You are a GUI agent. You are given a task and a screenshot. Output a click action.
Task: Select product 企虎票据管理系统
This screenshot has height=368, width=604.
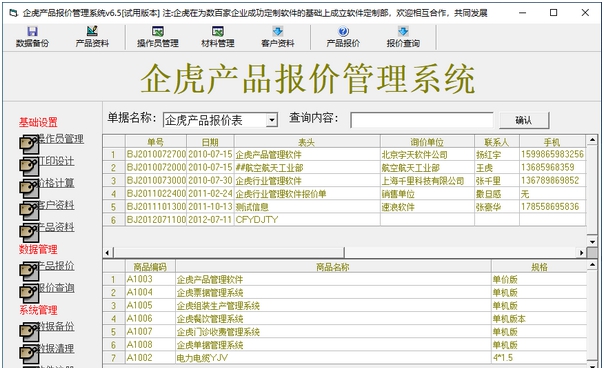pos(333,292)
